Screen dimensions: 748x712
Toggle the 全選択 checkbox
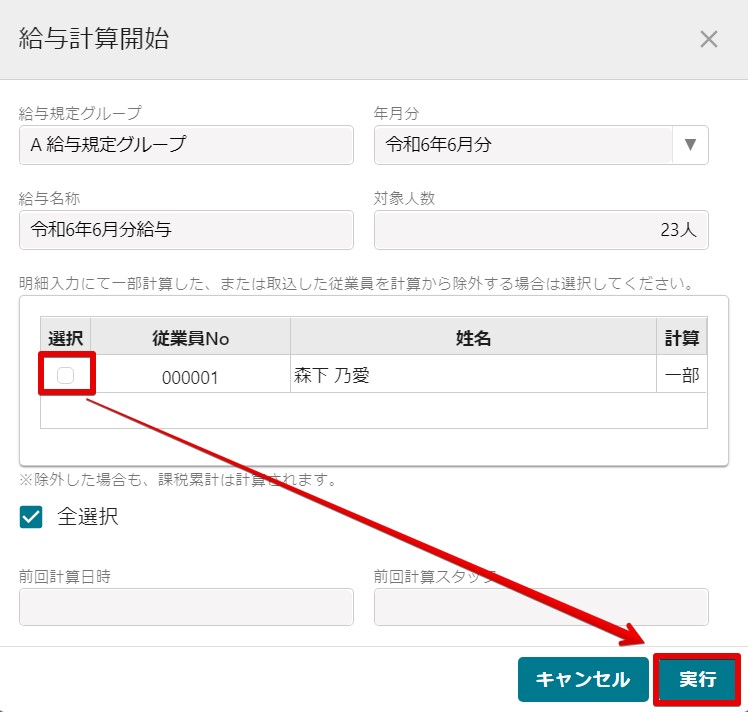31,517
